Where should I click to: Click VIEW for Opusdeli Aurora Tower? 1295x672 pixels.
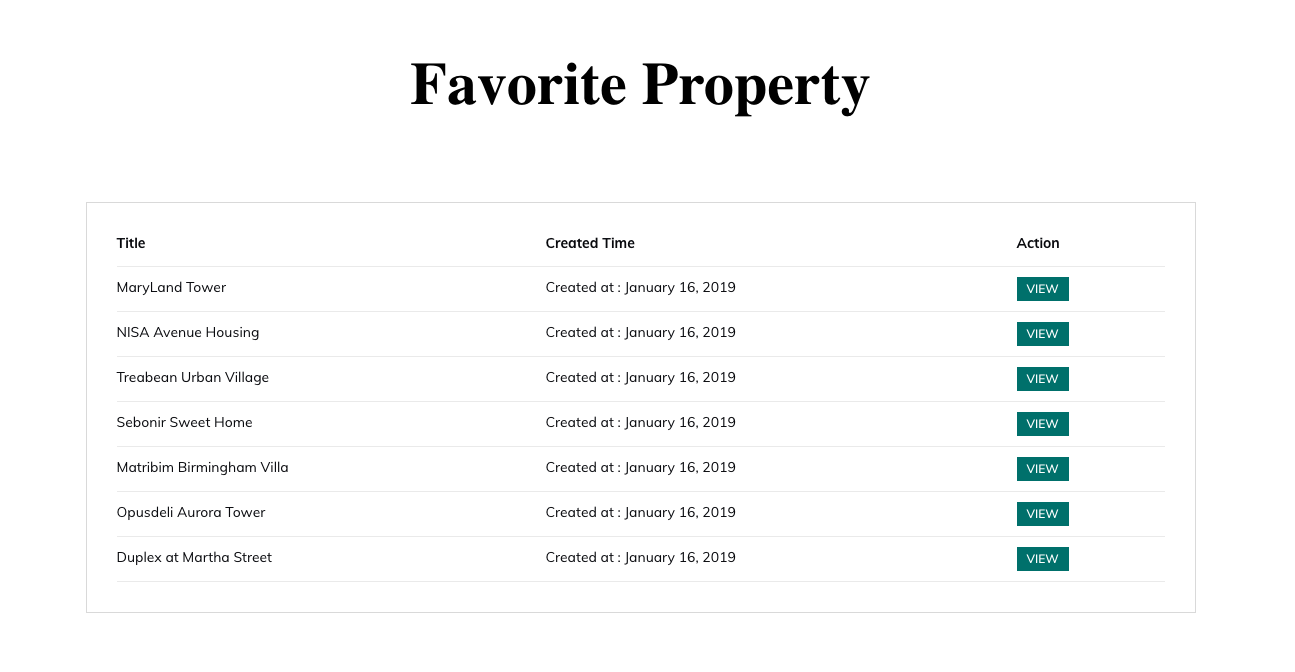pyautogui.click(x=1042, y=514)
